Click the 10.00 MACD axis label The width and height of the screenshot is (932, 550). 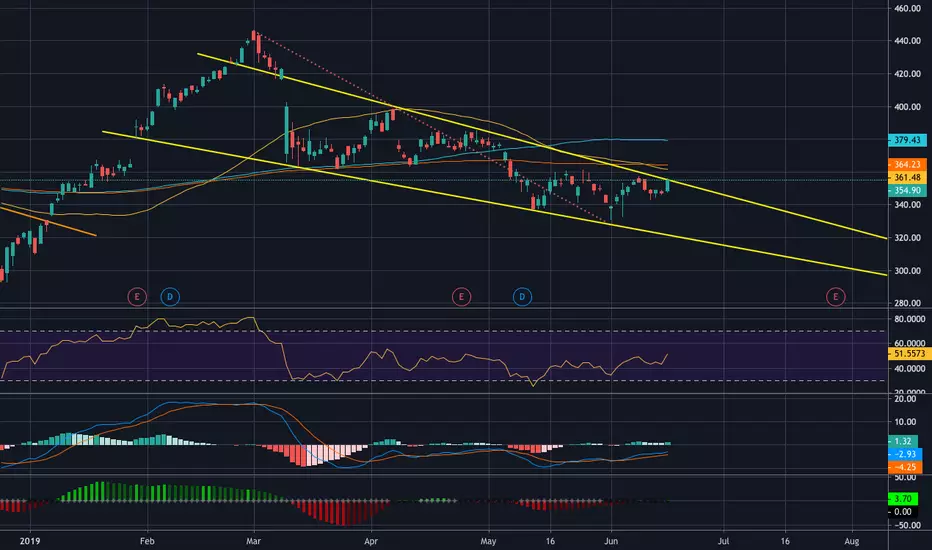tap(905, 422)
